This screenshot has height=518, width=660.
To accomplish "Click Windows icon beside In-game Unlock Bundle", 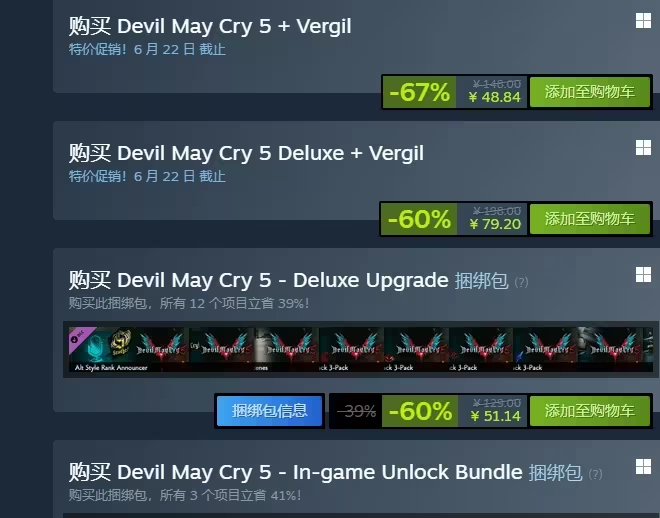I will pyautogui.click(x=643, y=467).
